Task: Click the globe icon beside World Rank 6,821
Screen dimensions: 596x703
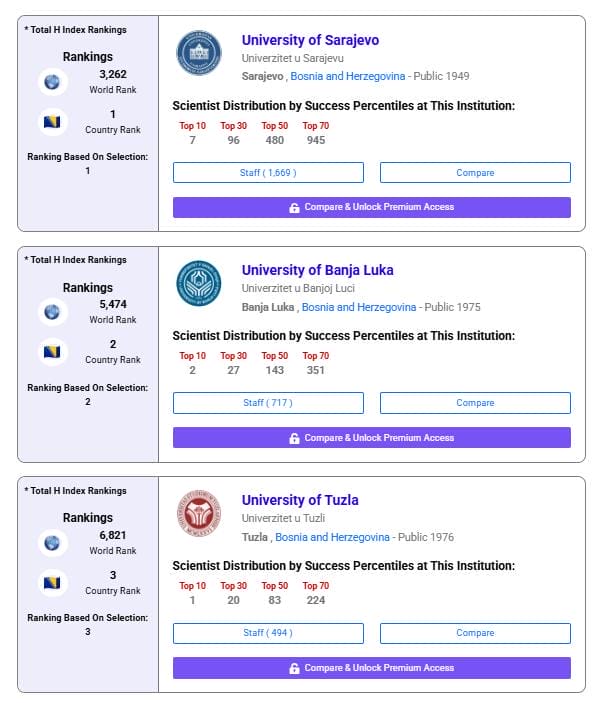Action: [52, 543]
